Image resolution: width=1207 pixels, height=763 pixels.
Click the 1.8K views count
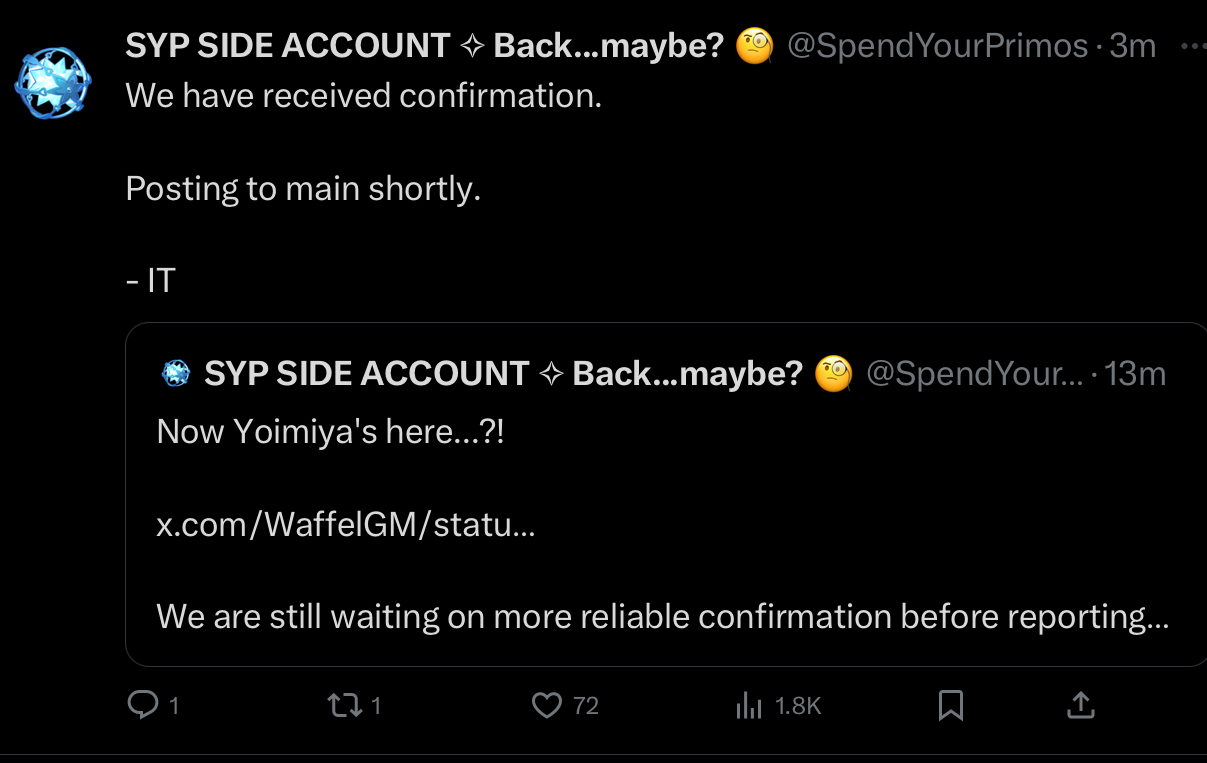pos(798,706)
